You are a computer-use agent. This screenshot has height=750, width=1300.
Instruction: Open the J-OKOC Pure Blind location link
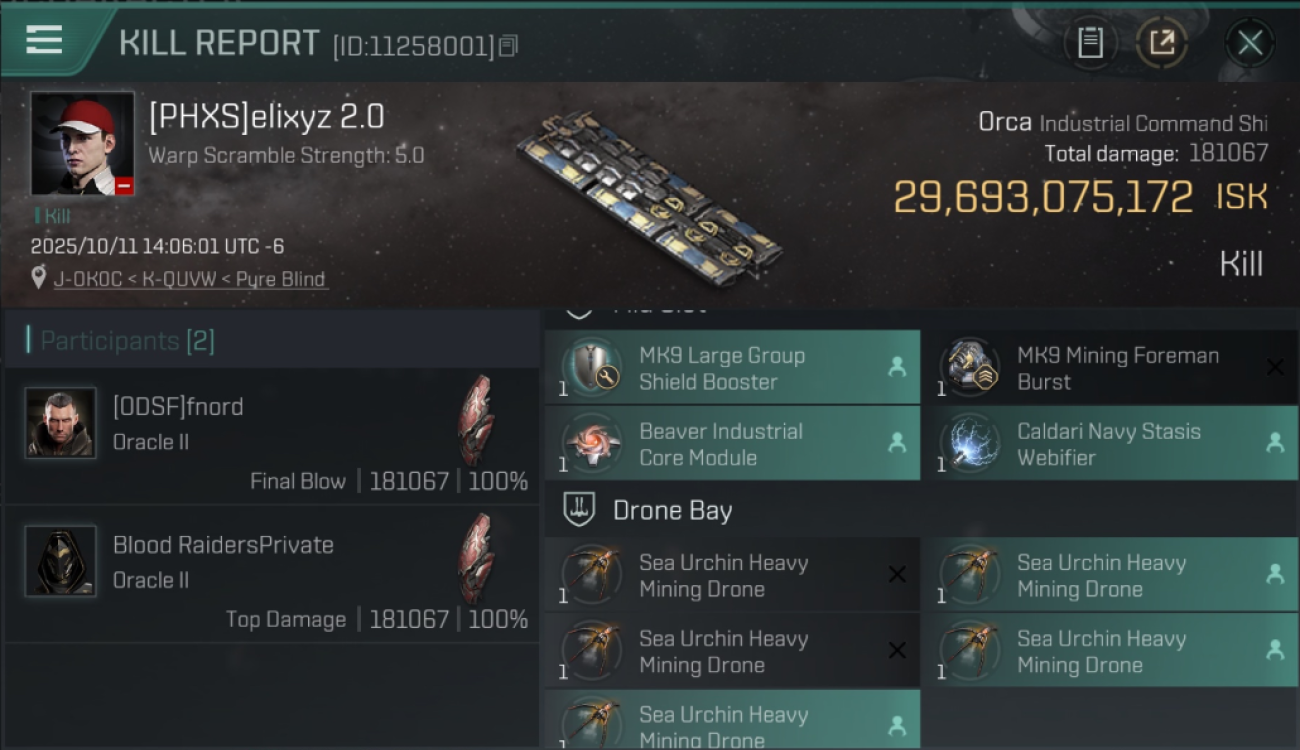190,279
